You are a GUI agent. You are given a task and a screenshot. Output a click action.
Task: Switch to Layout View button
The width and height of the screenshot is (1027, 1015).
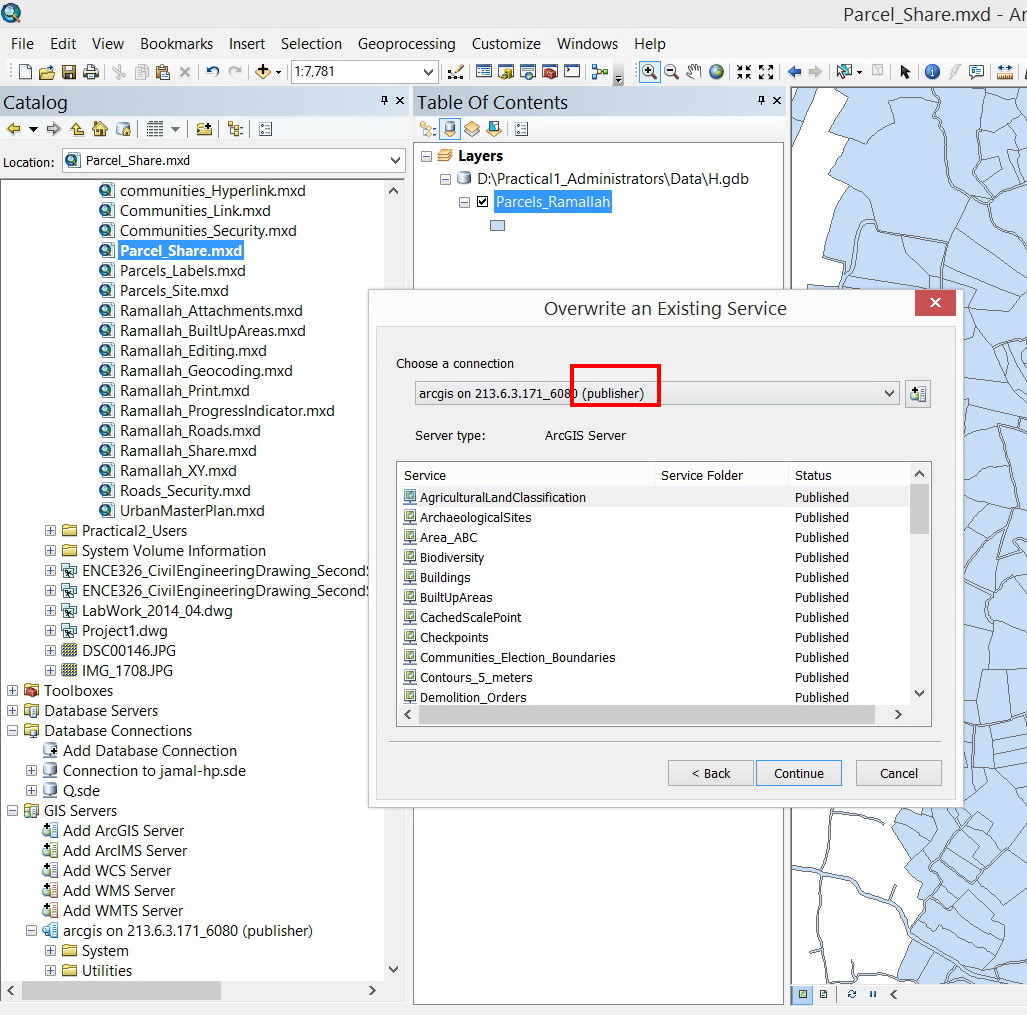(824, 994)
